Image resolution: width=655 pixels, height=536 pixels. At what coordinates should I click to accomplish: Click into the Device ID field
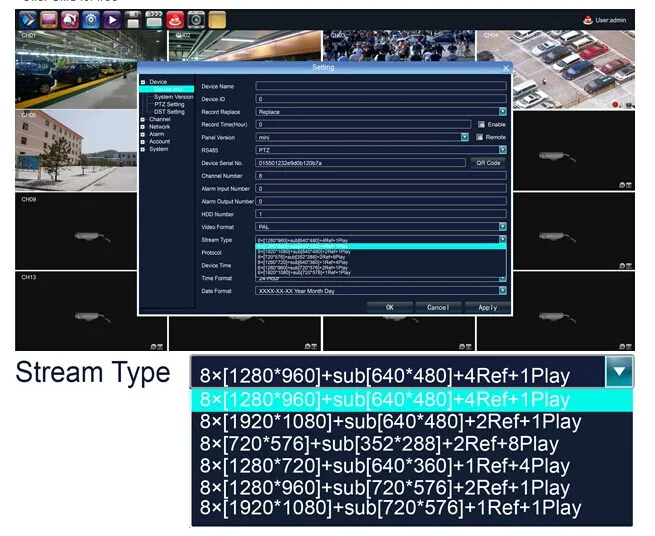tap(381, 99)
